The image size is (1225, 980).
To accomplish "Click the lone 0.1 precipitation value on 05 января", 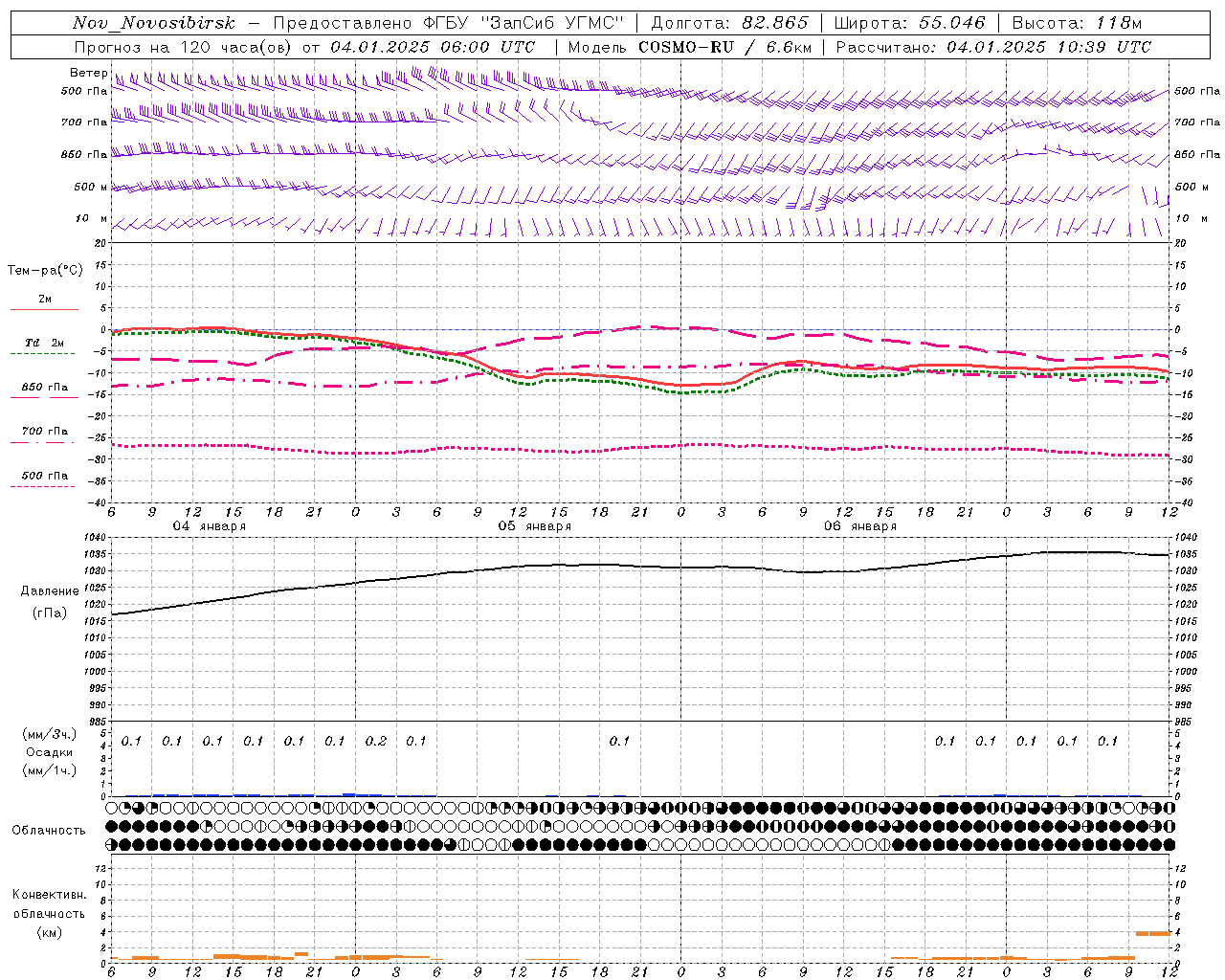I will pyautogui.click(x=620, y=742).
